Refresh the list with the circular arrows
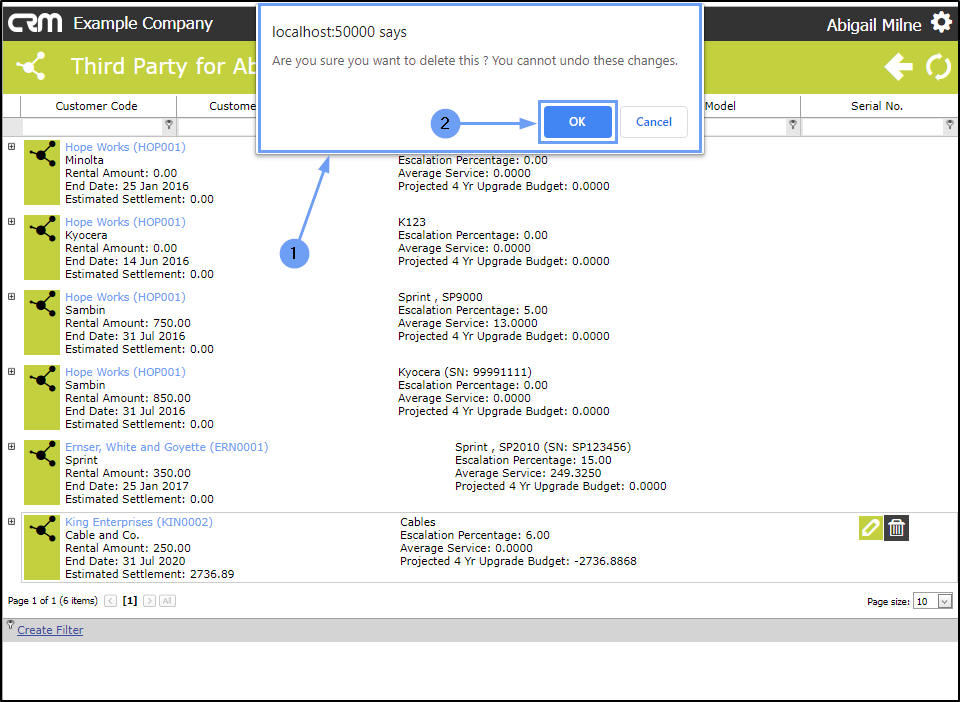 point(939,66)
